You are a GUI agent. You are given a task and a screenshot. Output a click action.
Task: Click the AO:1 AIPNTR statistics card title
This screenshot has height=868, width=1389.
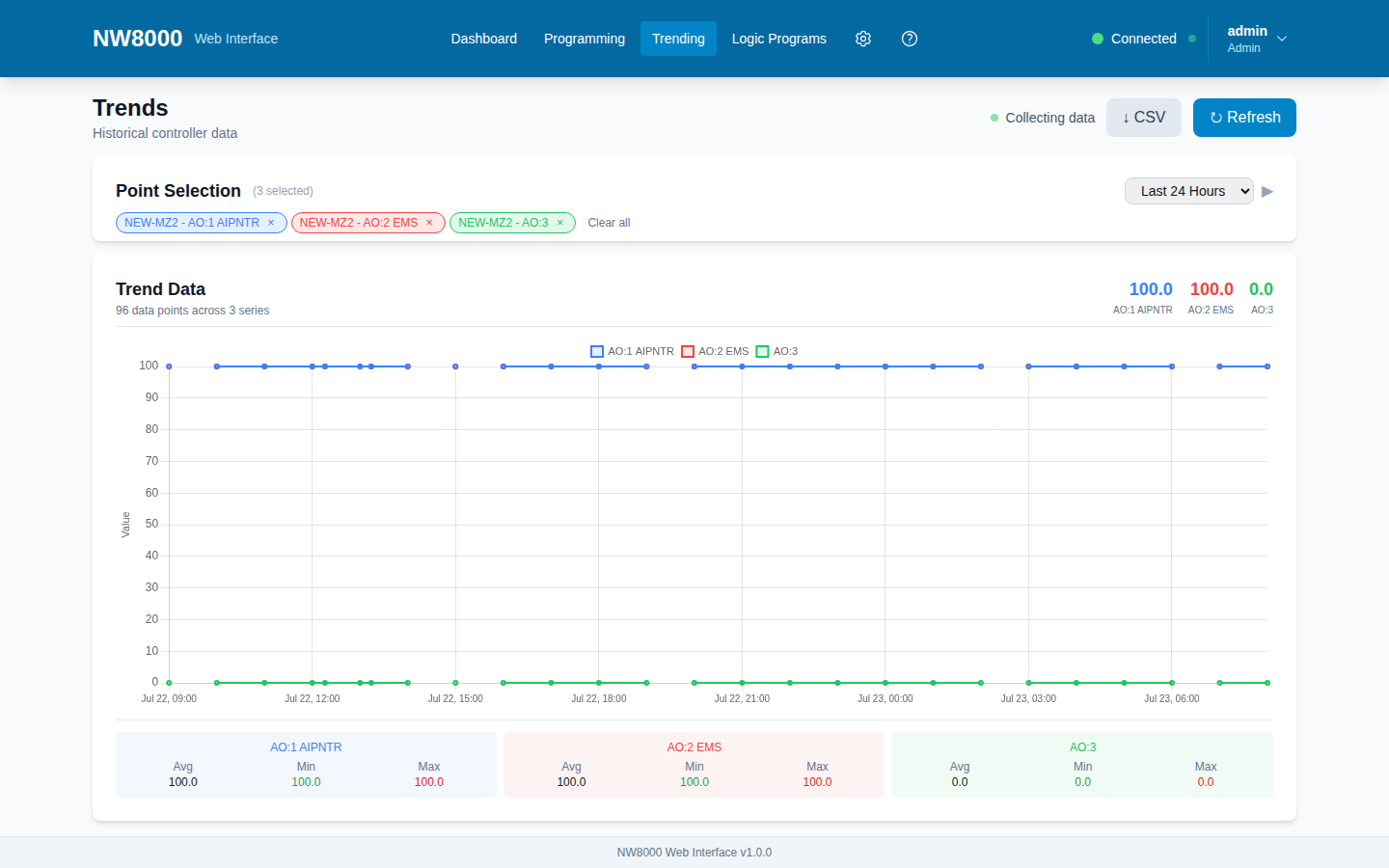coord(306,747)
